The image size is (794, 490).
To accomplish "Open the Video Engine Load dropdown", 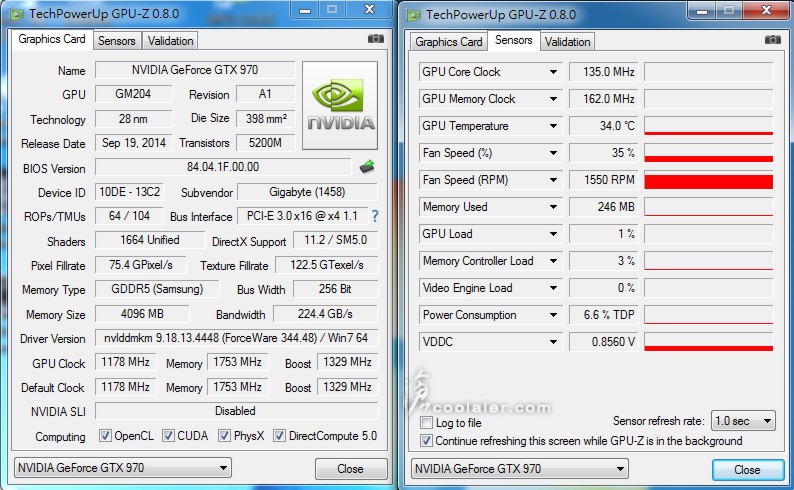I will coord(553,288).
